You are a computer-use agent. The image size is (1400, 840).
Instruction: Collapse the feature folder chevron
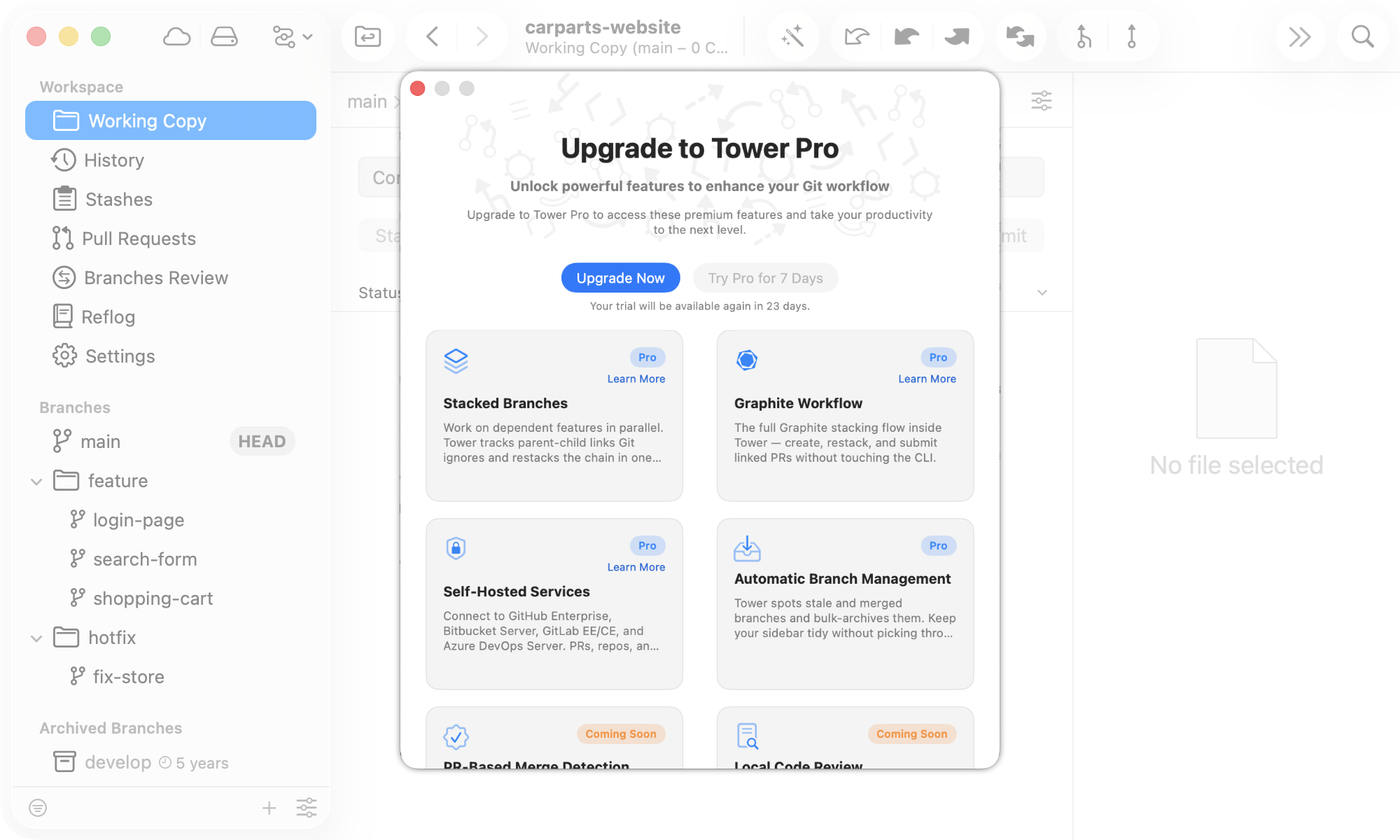coord(36,481)
